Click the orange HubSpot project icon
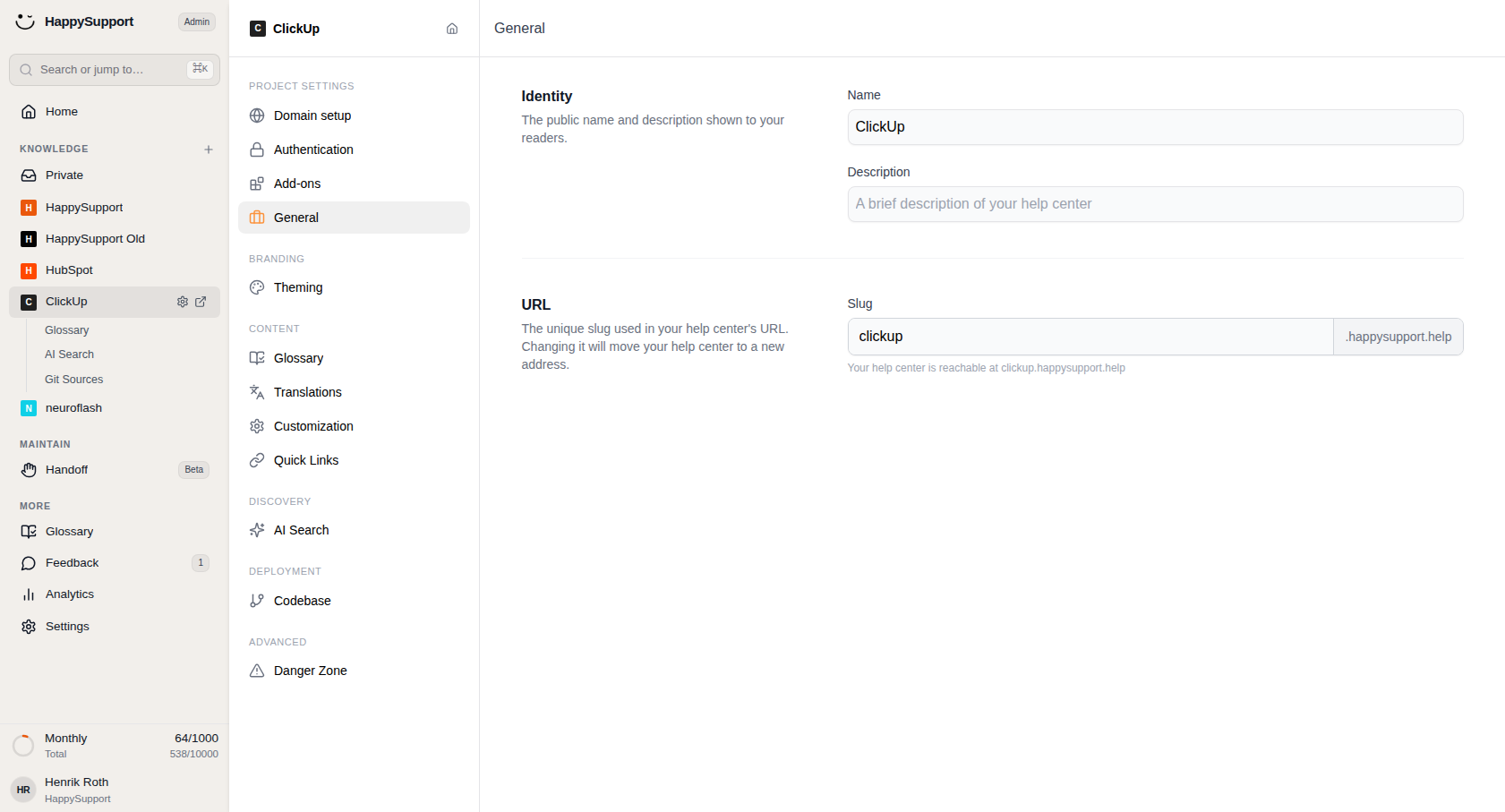 tap(29, 270)
